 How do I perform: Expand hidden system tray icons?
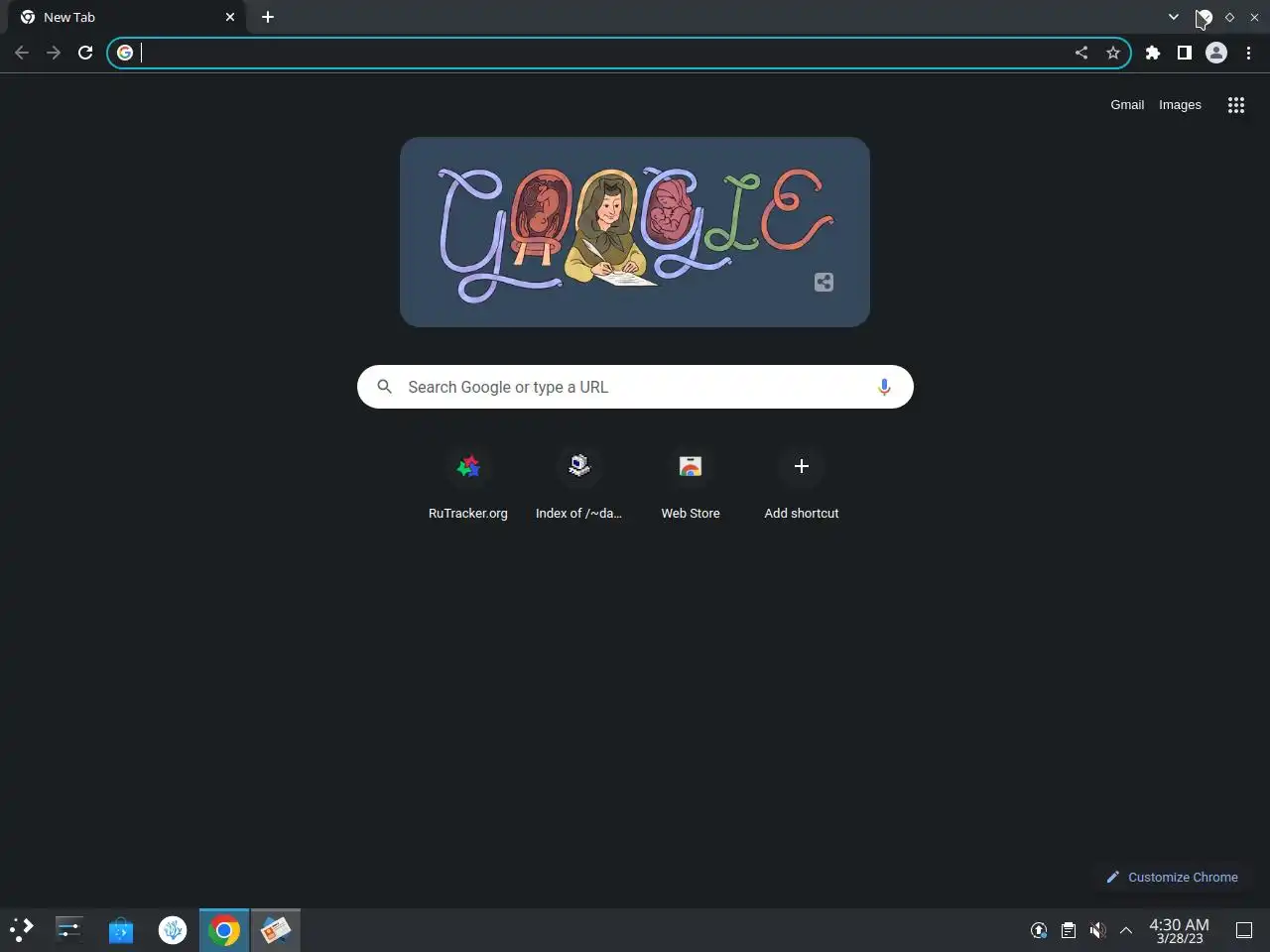[1126, 930]
